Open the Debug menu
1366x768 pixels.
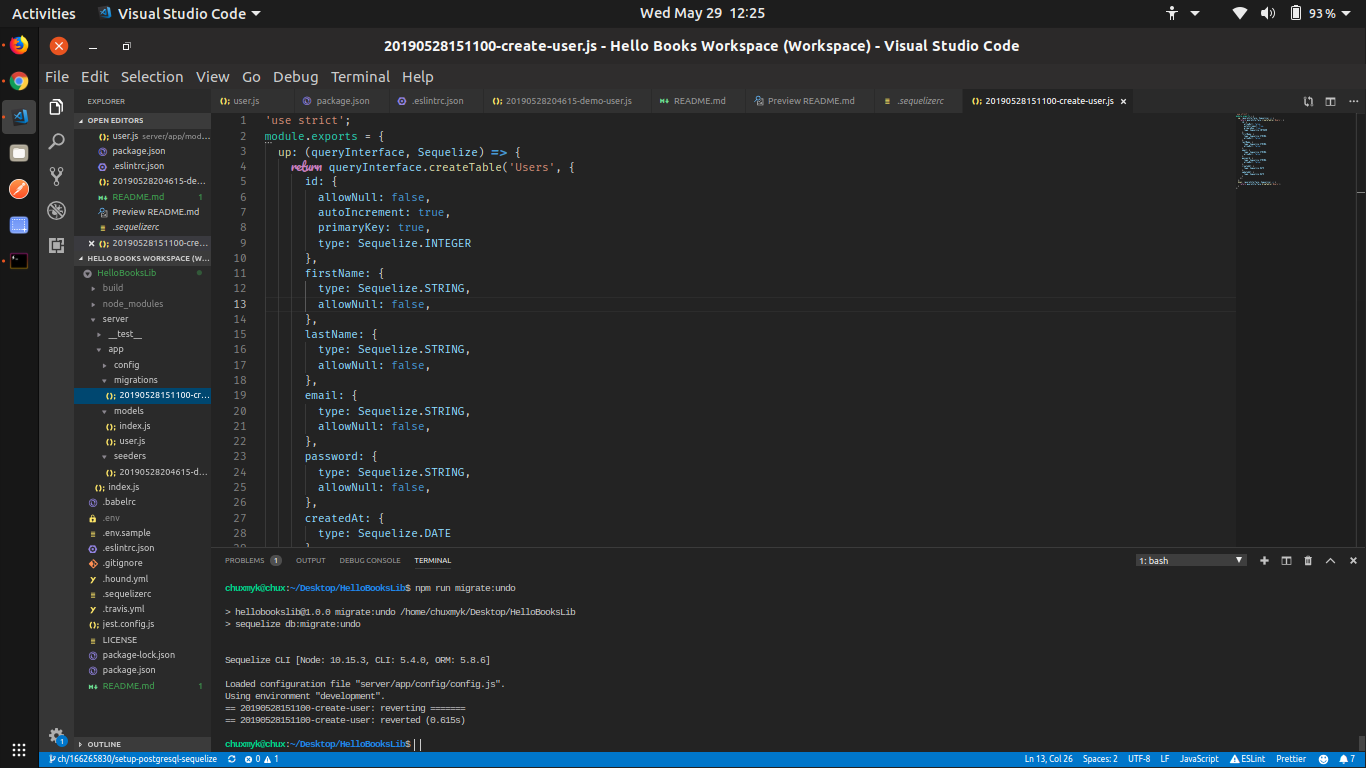click(295, 77)
